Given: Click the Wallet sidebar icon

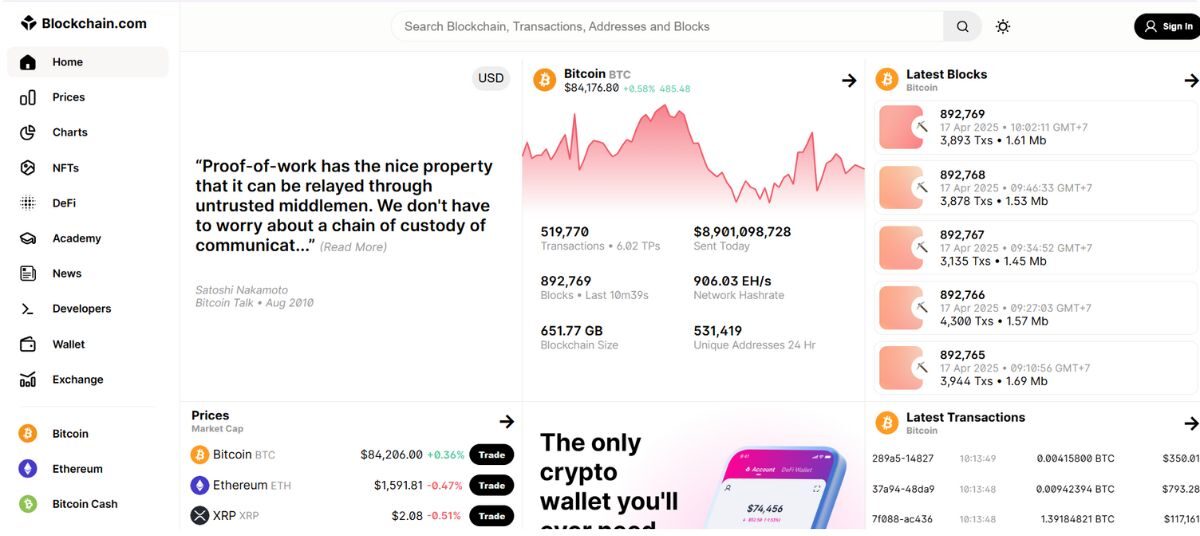Looking at the screenshot, I should coord(28,344).
